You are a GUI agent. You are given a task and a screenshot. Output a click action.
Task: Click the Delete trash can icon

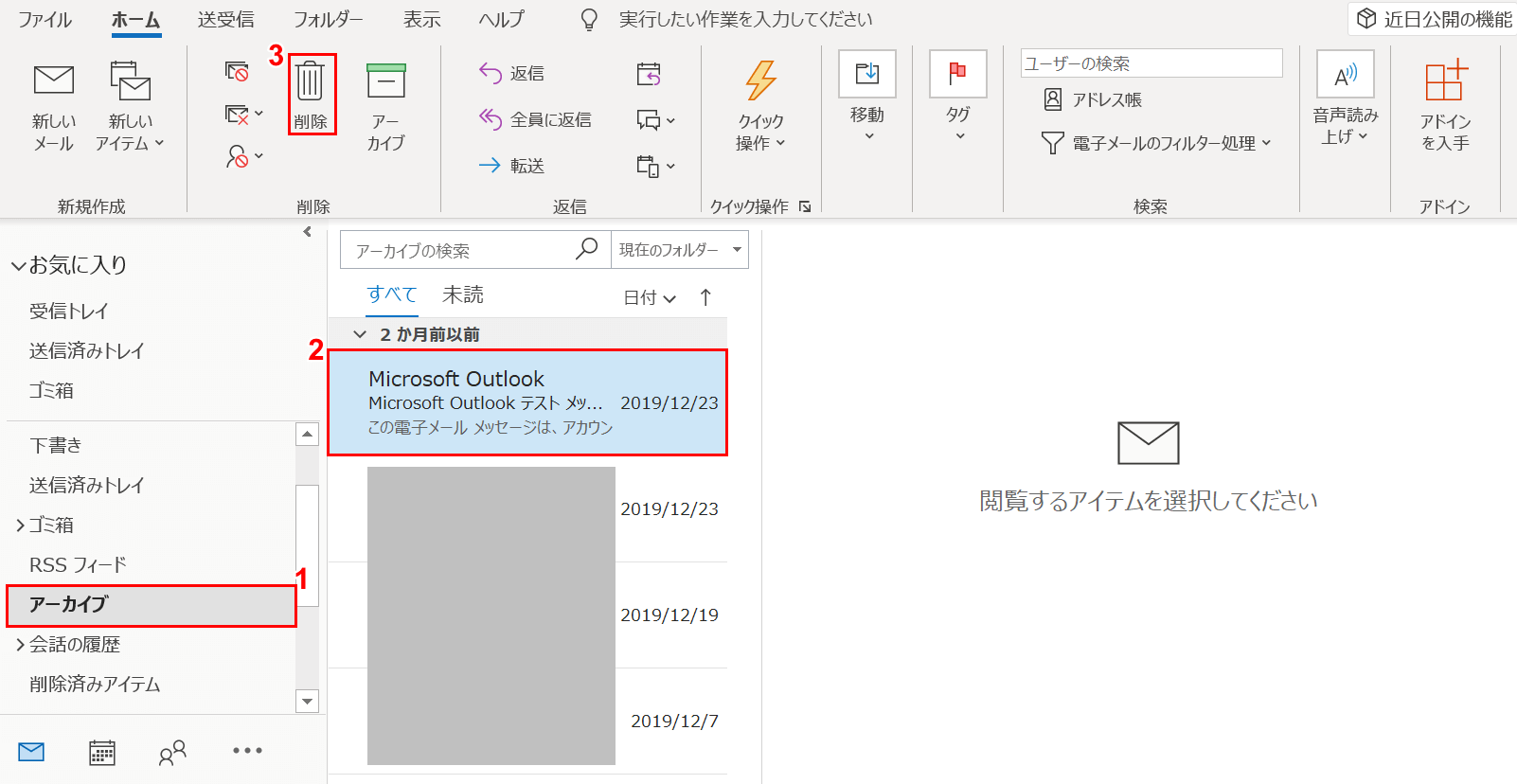point(311,81)
